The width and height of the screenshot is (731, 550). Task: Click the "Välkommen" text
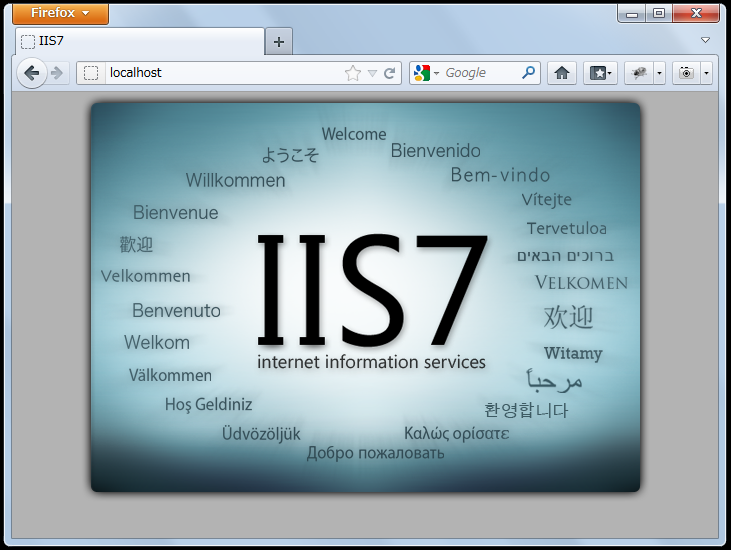[170, 375]
